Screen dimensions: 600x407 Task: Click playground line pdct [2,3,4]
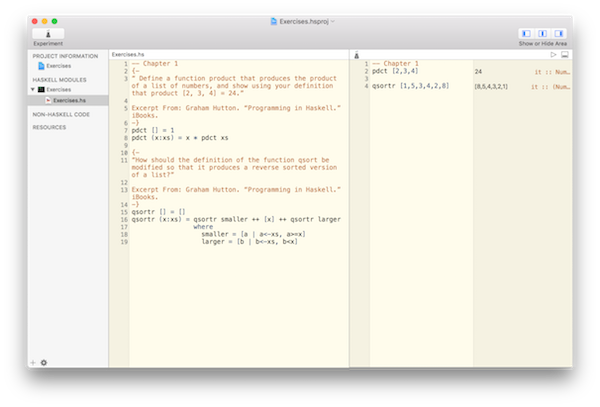click(x=395, y=71)
